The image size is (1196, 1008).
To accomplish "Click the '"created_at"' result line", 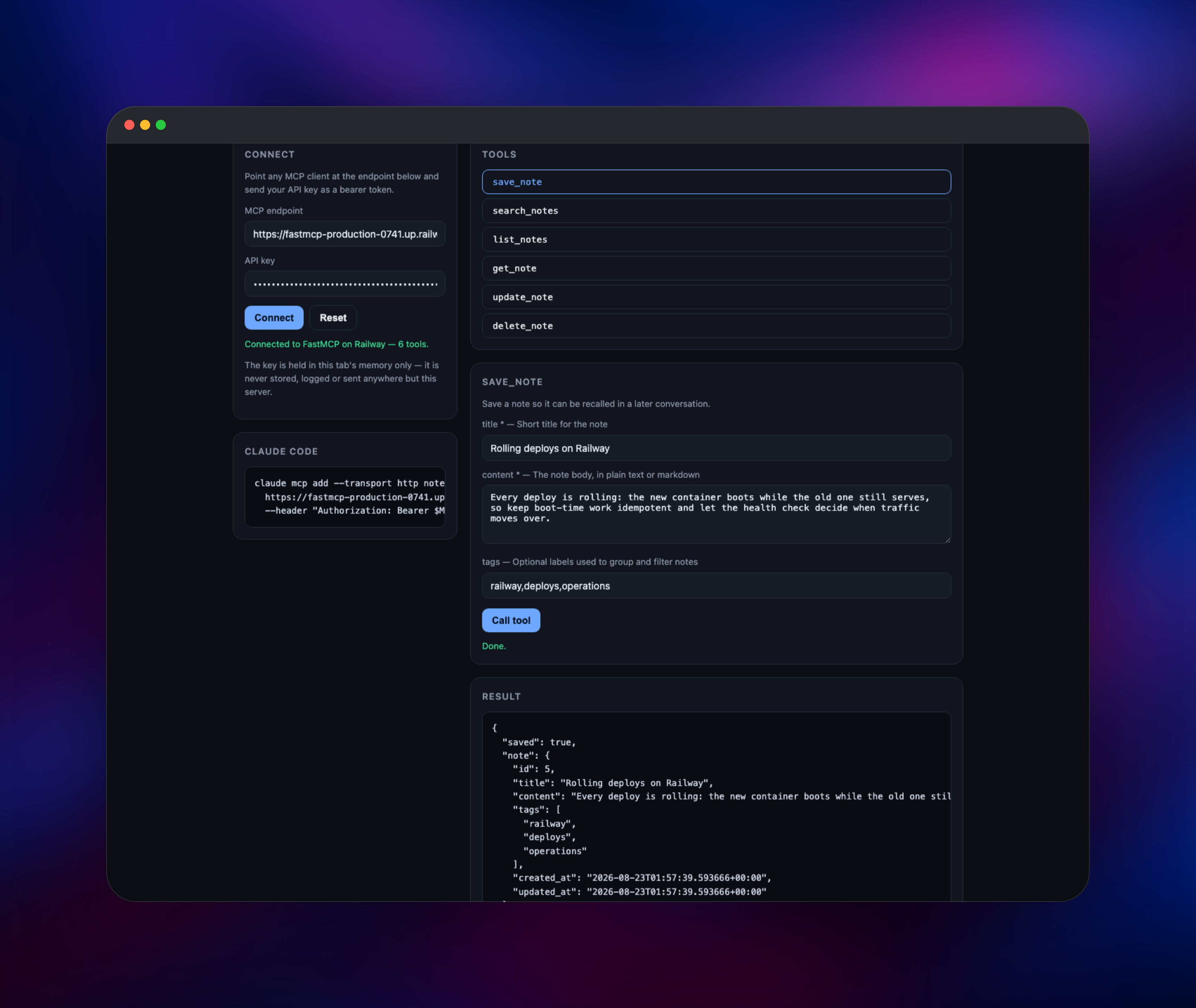I will click(642, 878).
